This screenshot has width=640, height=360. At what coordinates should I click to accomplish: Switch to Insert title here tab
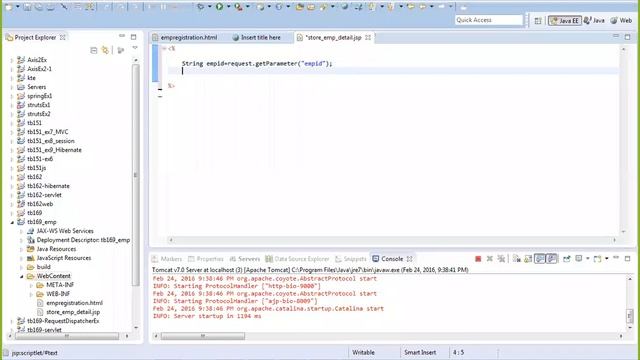[256, 38]
